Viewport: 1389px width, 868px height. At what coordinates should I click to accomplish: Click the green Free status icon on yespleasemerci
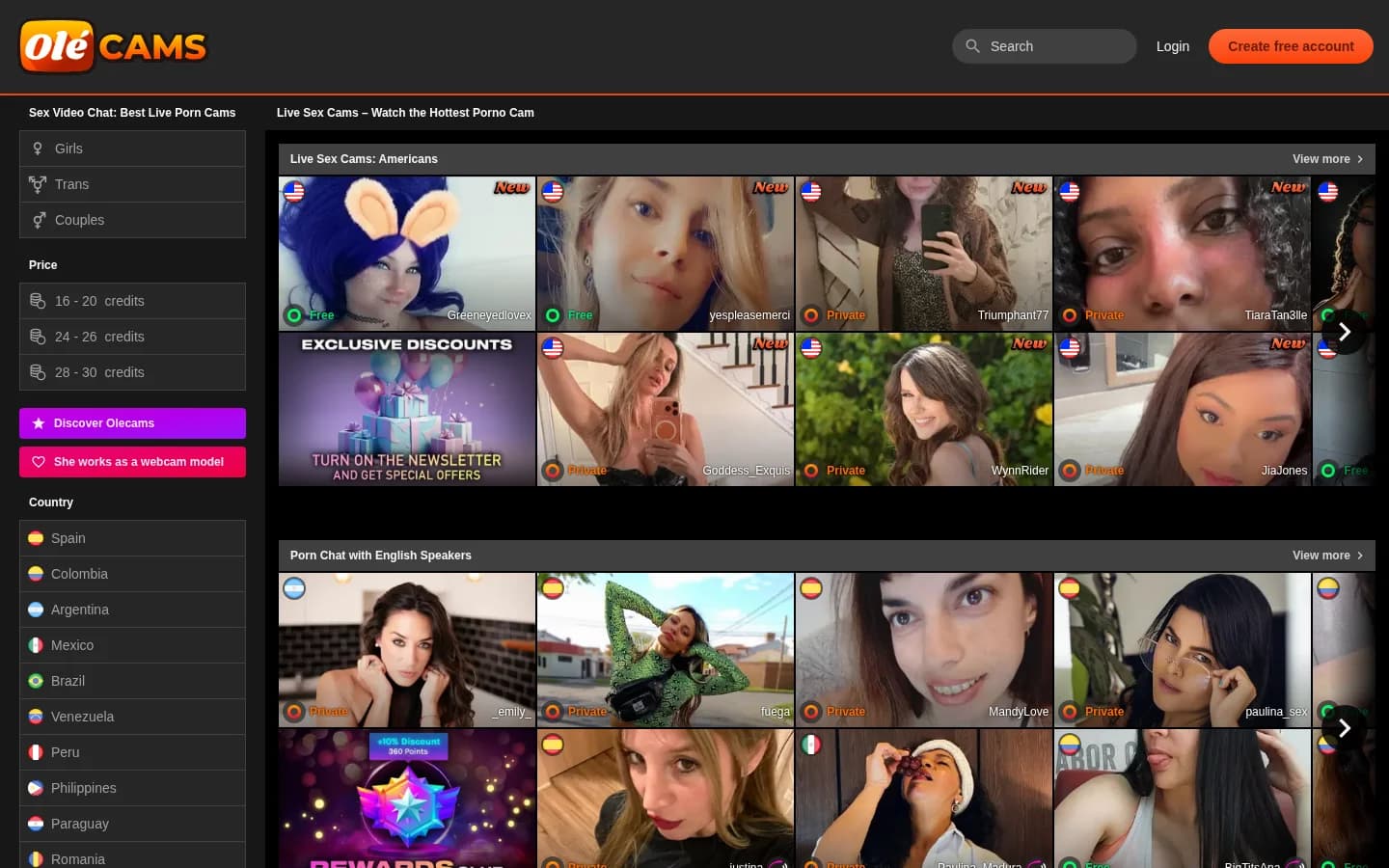(x=553, y=315)
